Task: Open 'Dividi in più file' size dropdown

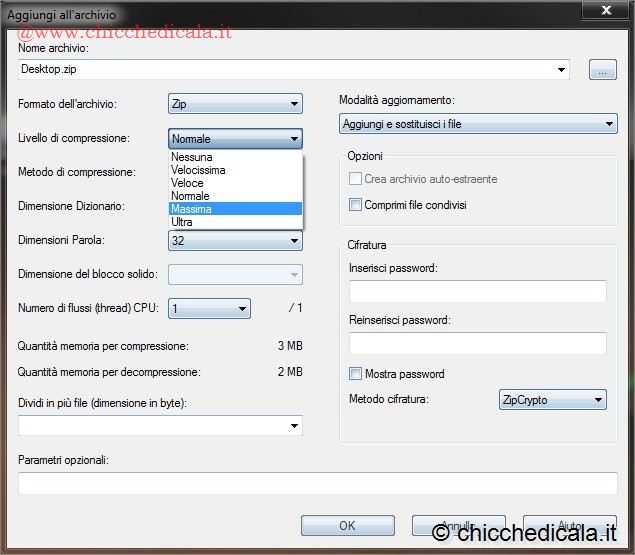Action: 160,426
